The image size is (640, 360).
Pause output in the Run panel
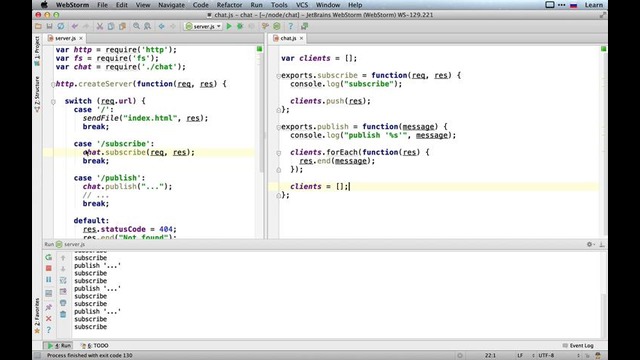(x=49, y=280)
